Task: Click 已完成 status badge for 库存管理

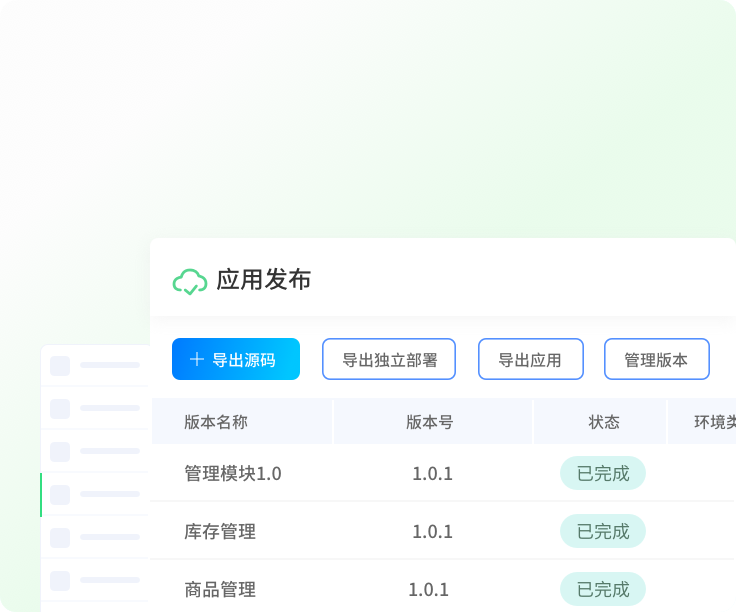Action: point(603,531)
